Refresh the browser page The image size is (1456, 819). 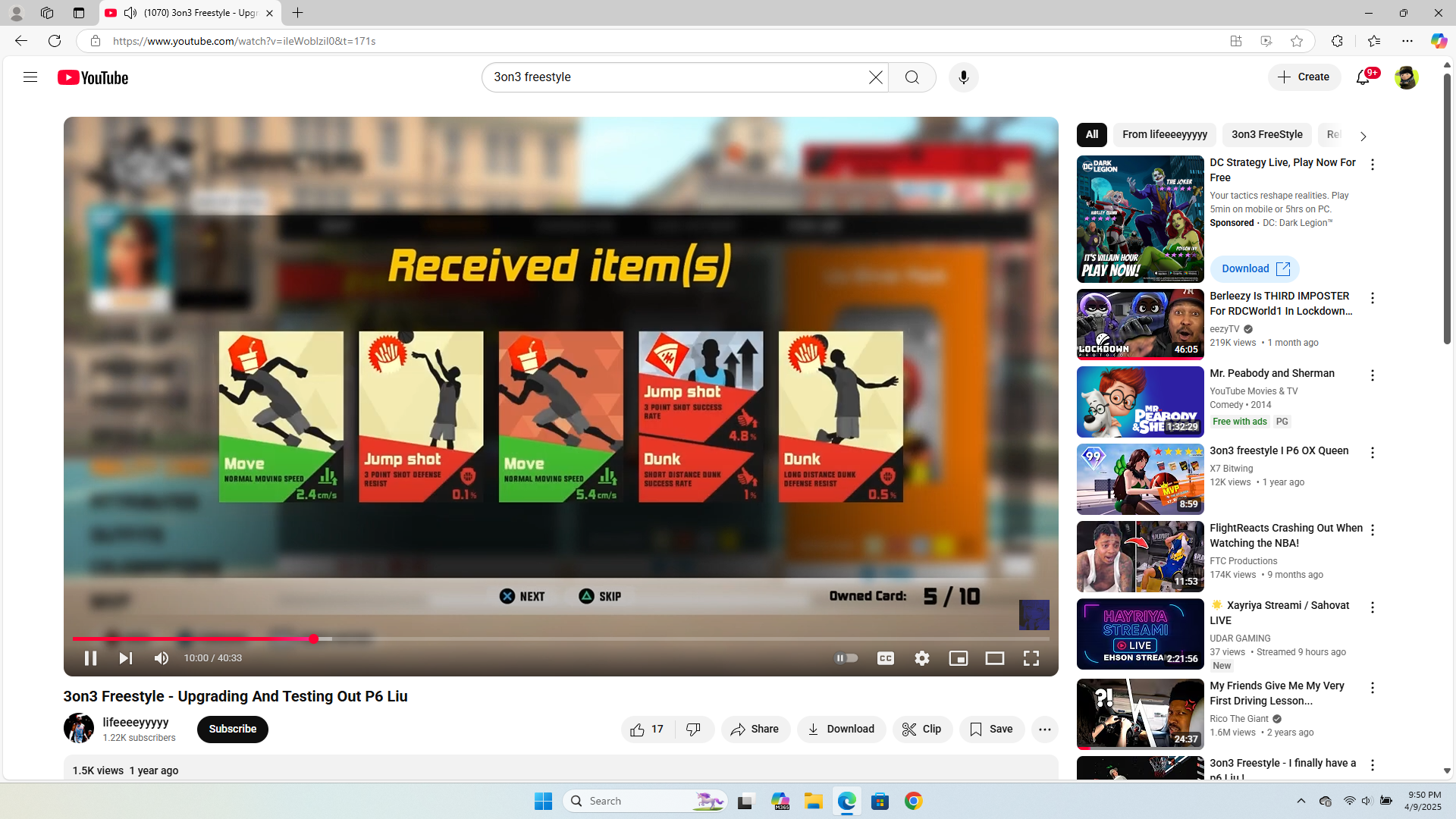tap(55, 41)
